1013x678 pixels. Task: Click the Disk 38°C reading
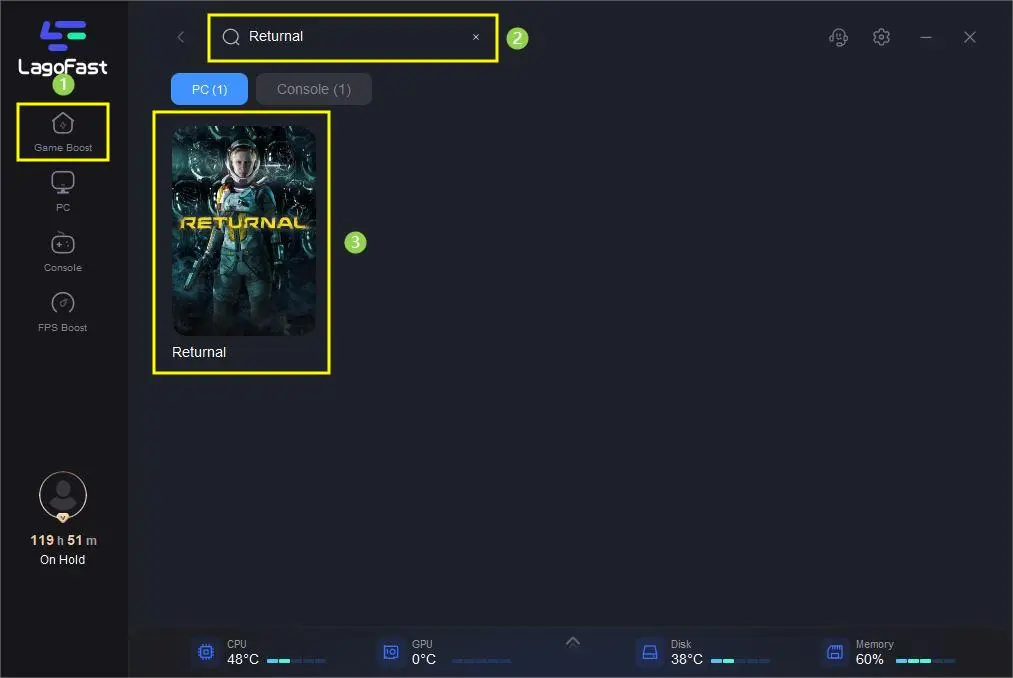click(x=687, y=659)
